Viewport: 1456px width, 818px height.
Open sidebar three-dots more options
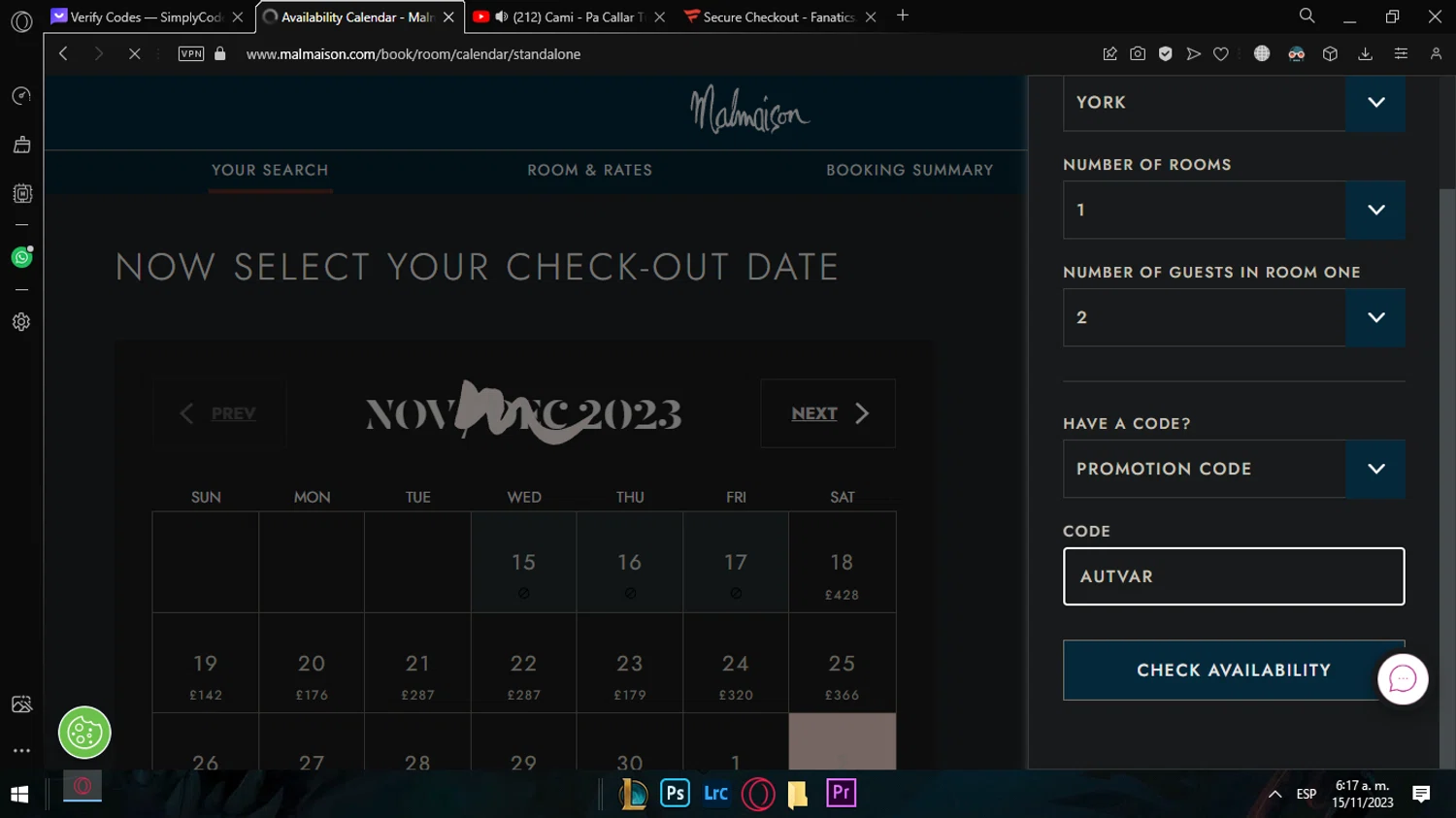21,750
